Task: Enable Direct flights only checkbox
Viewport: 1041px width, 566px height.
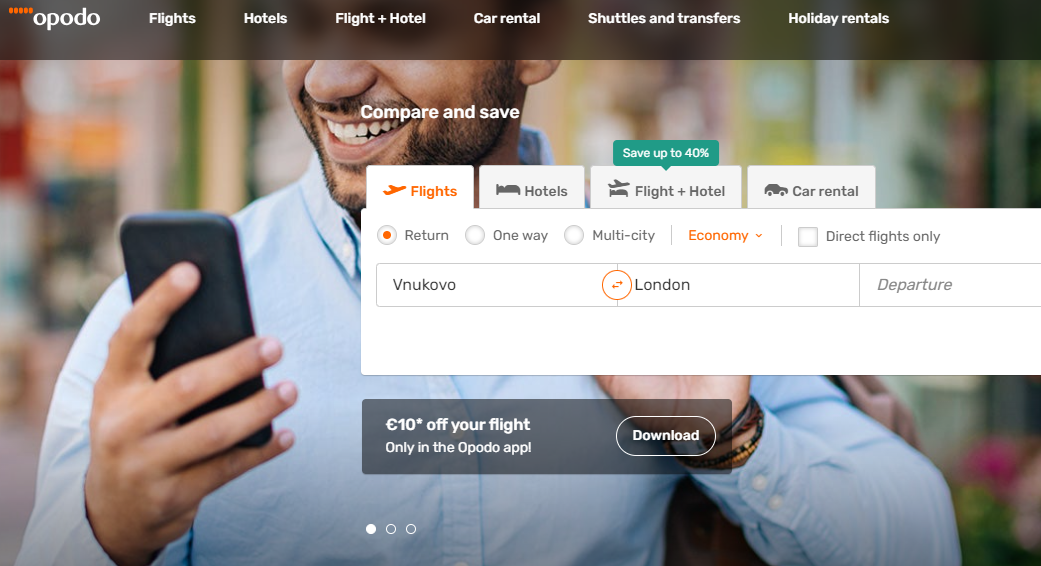Action: tap(807, 236)
